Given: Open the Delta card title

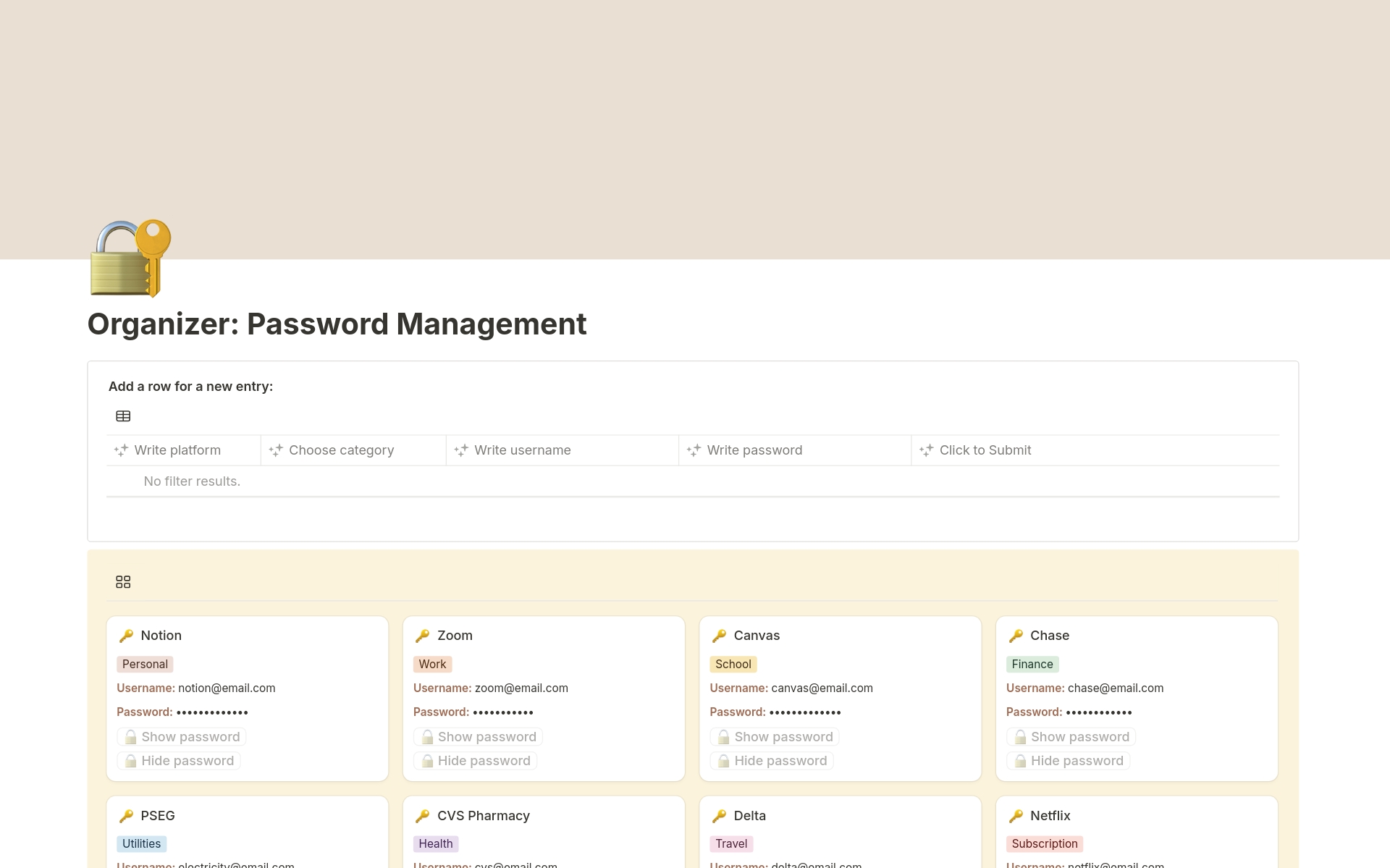Looking at the screenshot, I should 750,816.
